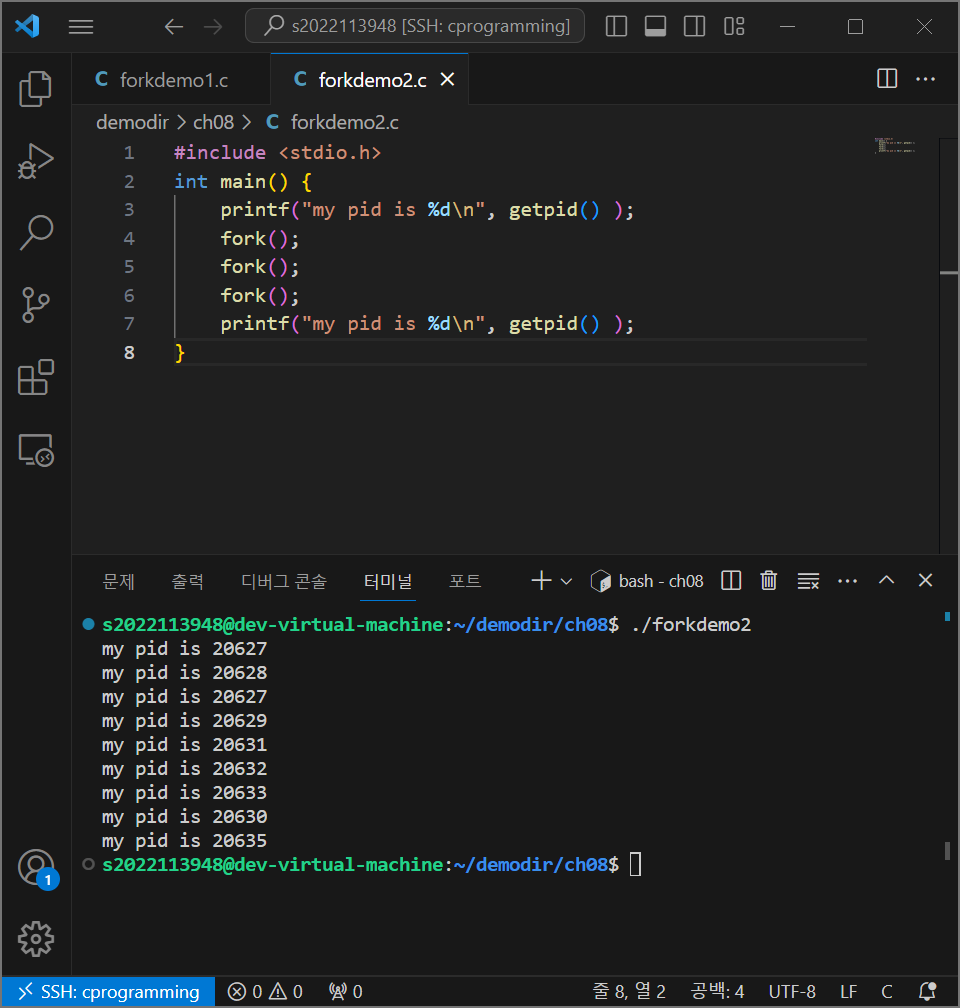
Task: Click the terminal scrollbar
Action: point(947,850)
